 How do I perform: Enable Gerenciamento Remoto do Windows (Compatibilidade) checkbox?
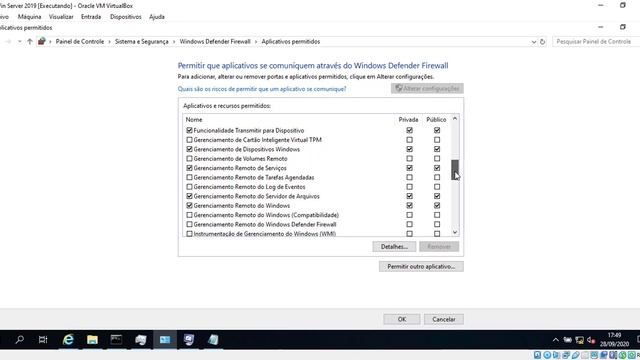coord(189,215)
